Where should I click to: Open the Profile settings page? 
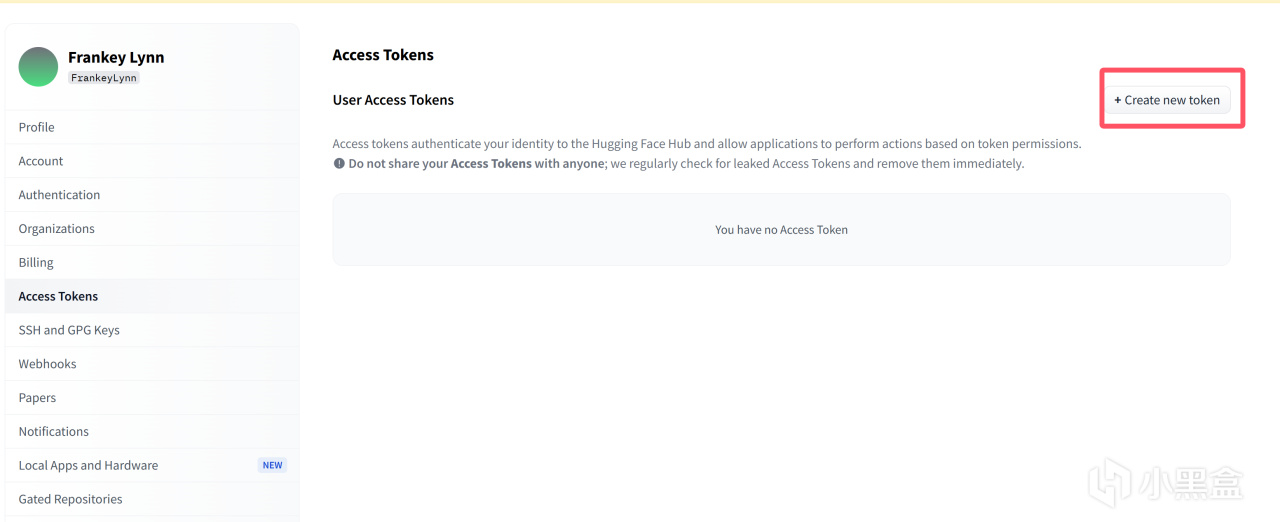[37, 127]
